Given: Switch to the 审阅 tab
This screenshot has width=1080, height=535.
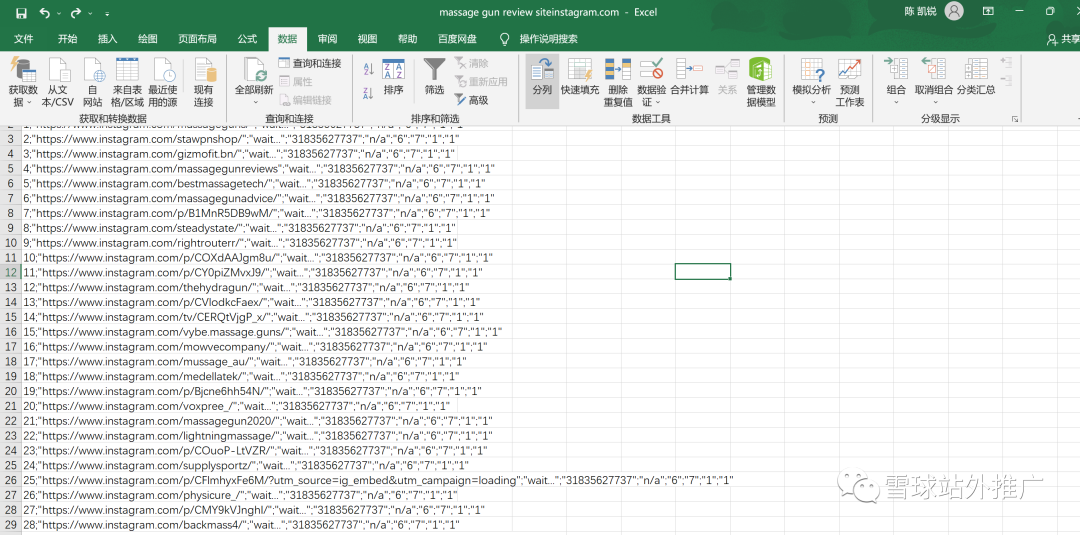Looking at the screenshot, I should pos(327,39).
